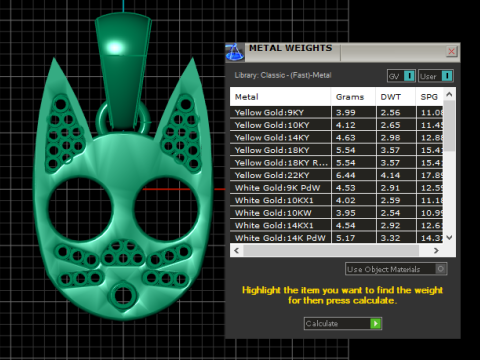
Task: Click the horizontal scroll right arrow
Action: [x=436, y=250]
